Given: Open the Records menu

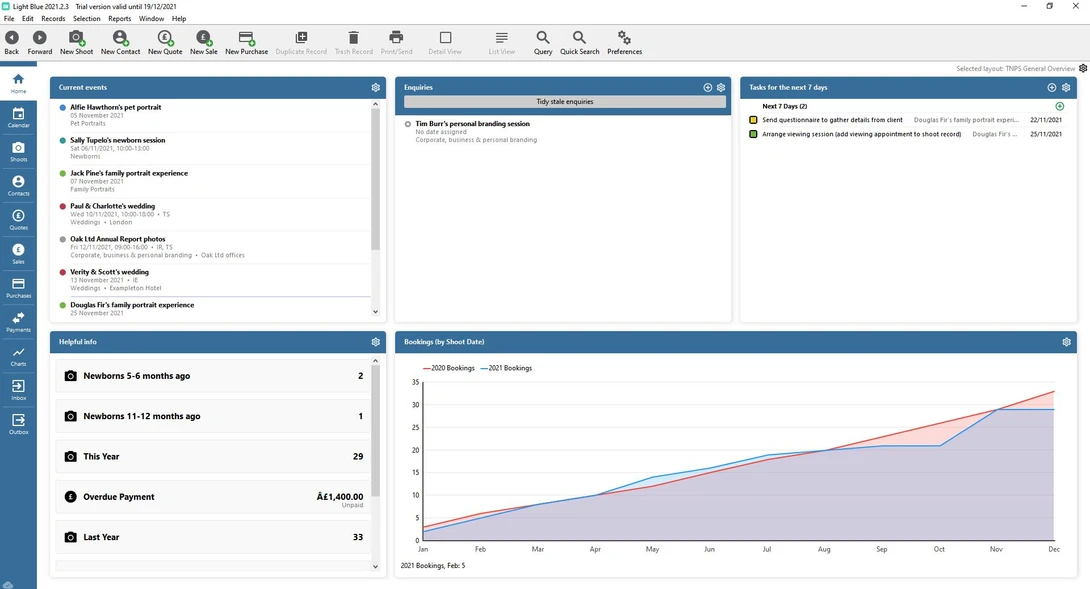Looking at the screenshot, I should click(x=53, y=19).
